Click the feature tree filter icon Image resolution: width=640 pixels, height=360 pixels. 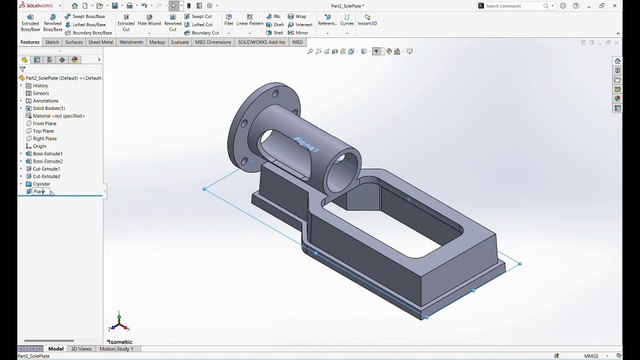click(22, 69)
